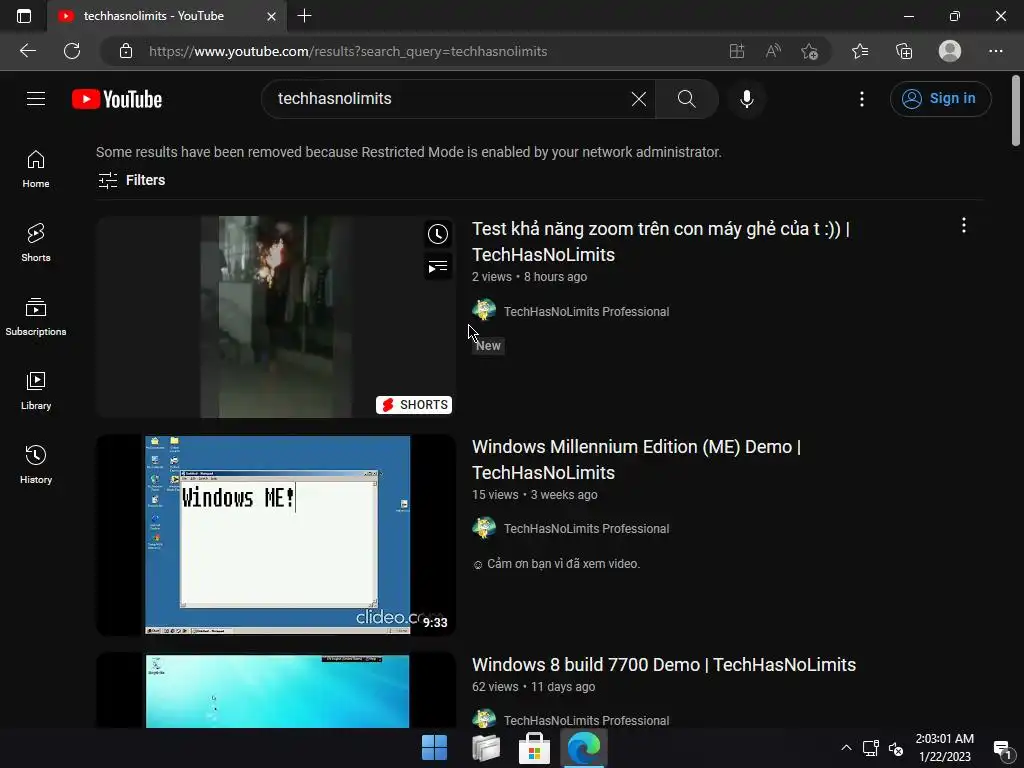Open Library in the sidebar
Image resolution: width=1024 pixels, height=768 pixels.
36,391
